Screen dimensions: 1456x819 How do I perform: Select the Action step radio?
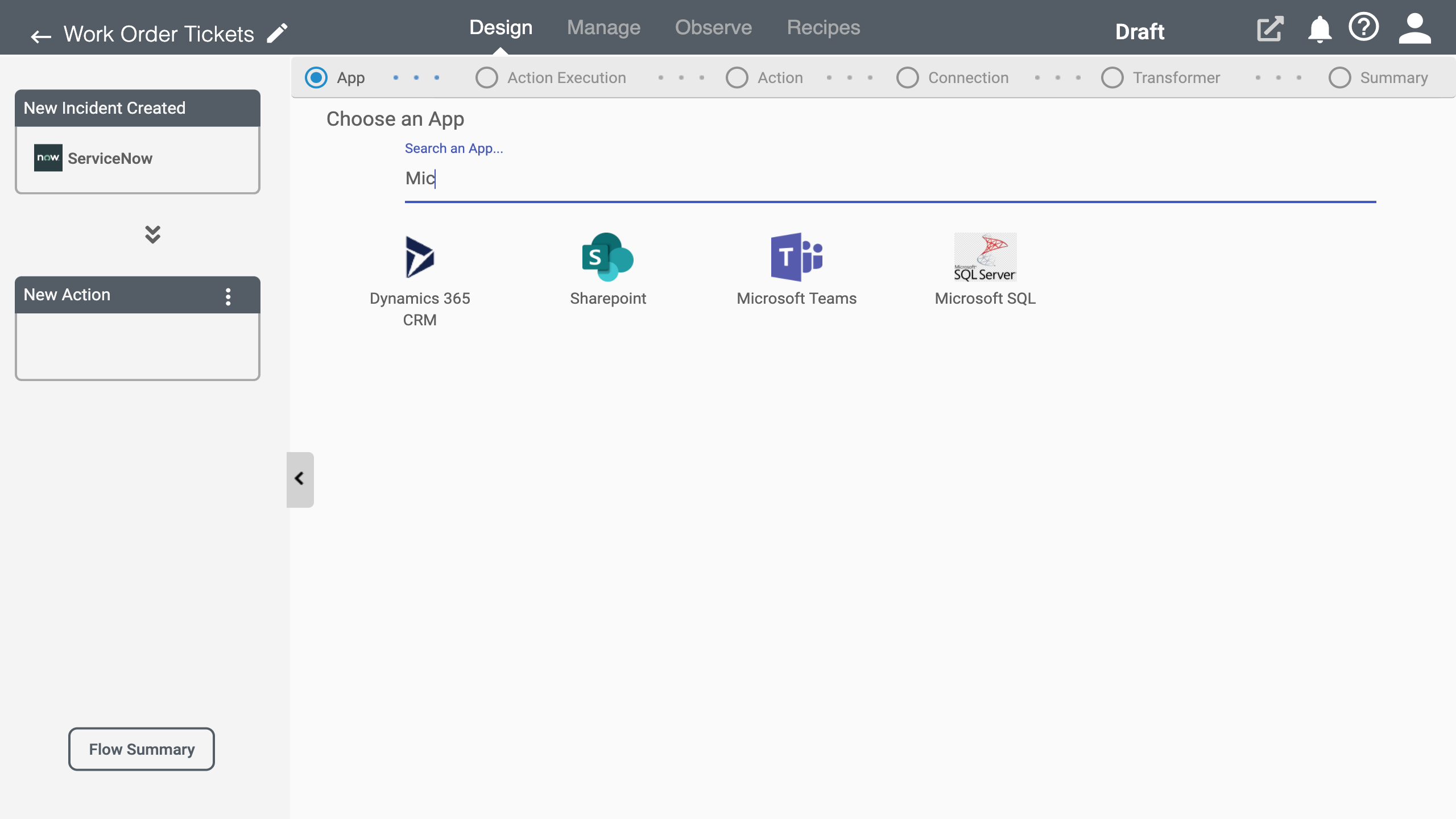[x=737, y=77]
